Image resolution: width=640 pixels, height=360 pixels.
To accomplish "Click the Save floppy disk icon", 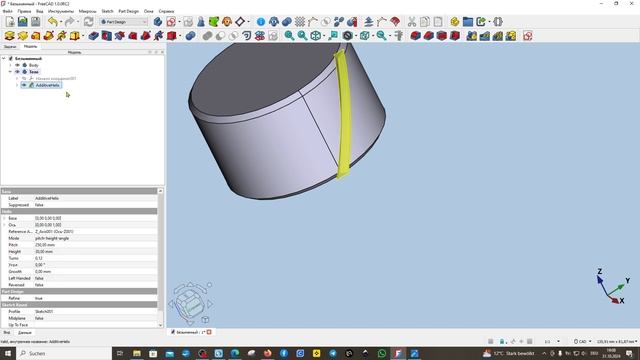I will tap(36, 22).
